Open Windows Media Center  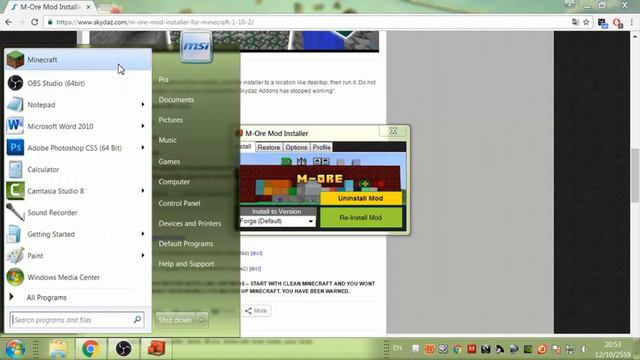pos(78,277)
